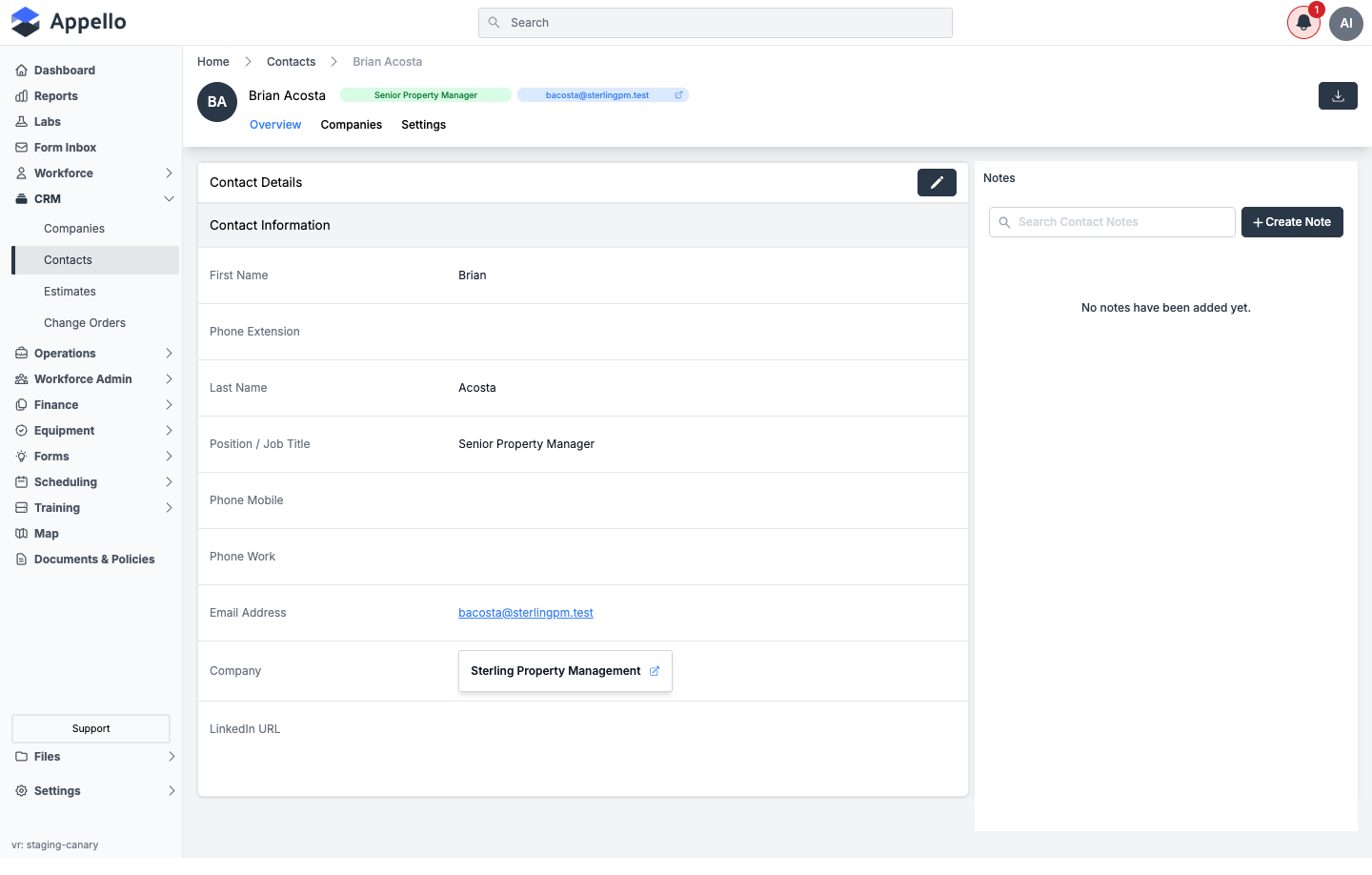Click the Labs flask icon
This screenshot has width=1372, height=875.
(x=21, y=122)
